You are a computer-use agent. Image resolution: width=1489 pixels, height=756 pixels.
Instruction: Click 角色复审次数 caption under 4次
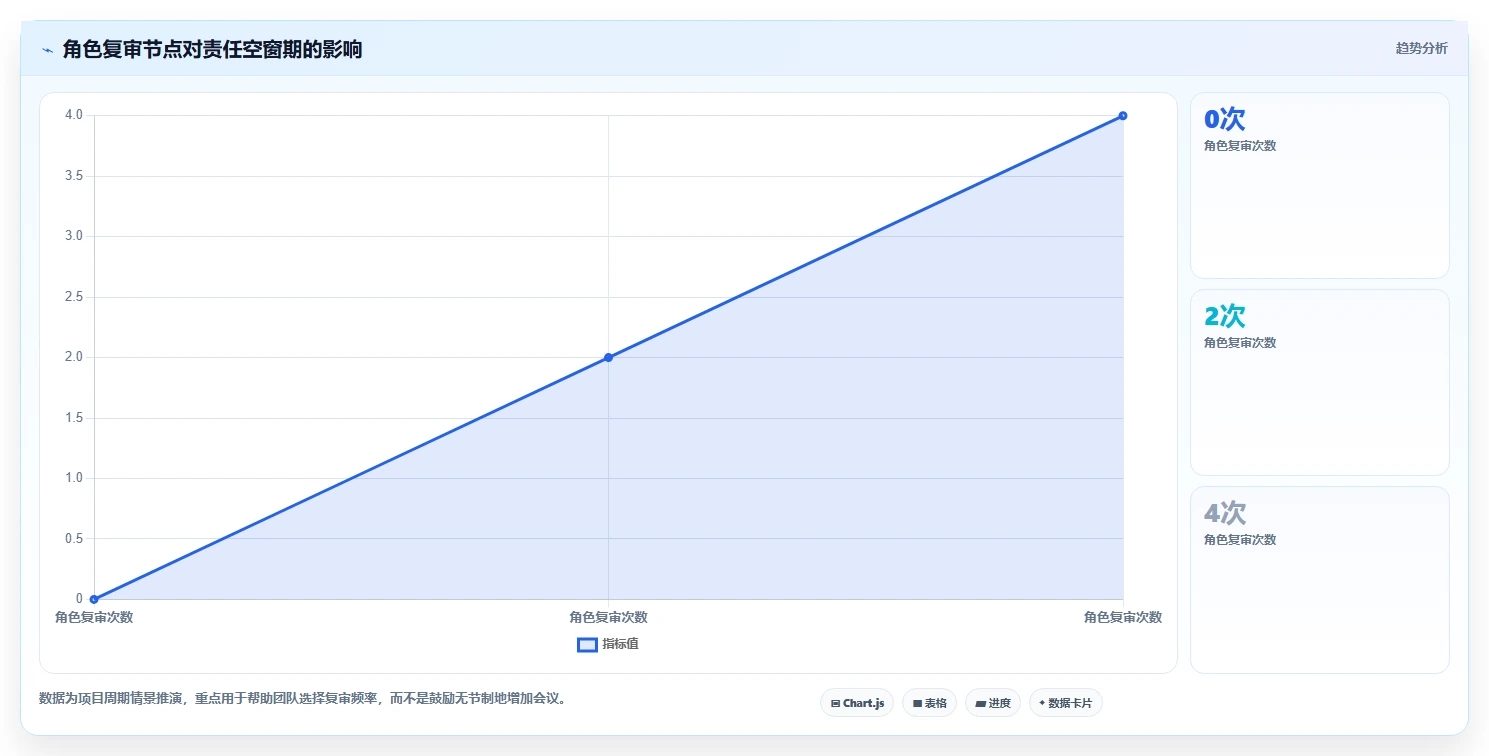1240,539
